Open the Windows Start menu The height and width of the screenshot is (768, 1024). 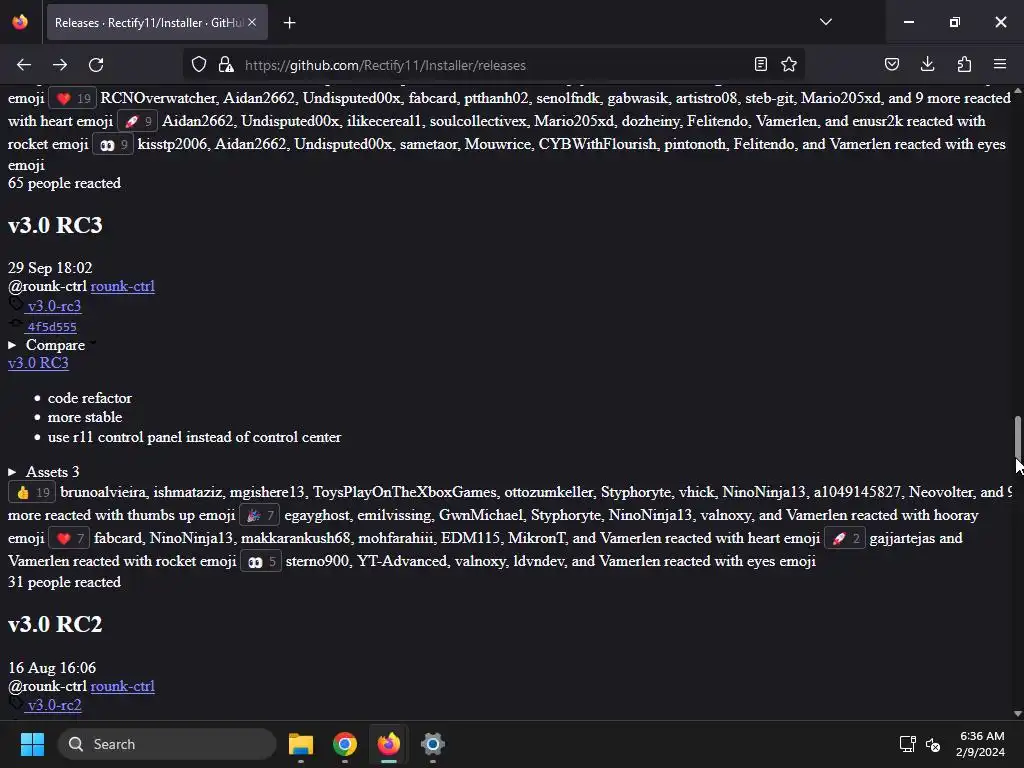coord(32,744)
